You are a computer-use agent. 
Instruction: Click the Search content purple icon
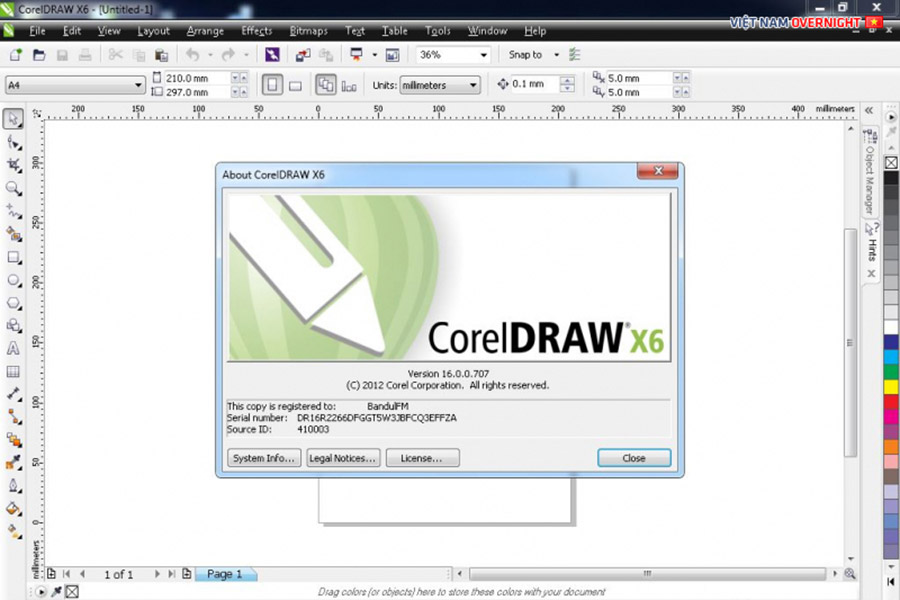(x=272, y=55)
